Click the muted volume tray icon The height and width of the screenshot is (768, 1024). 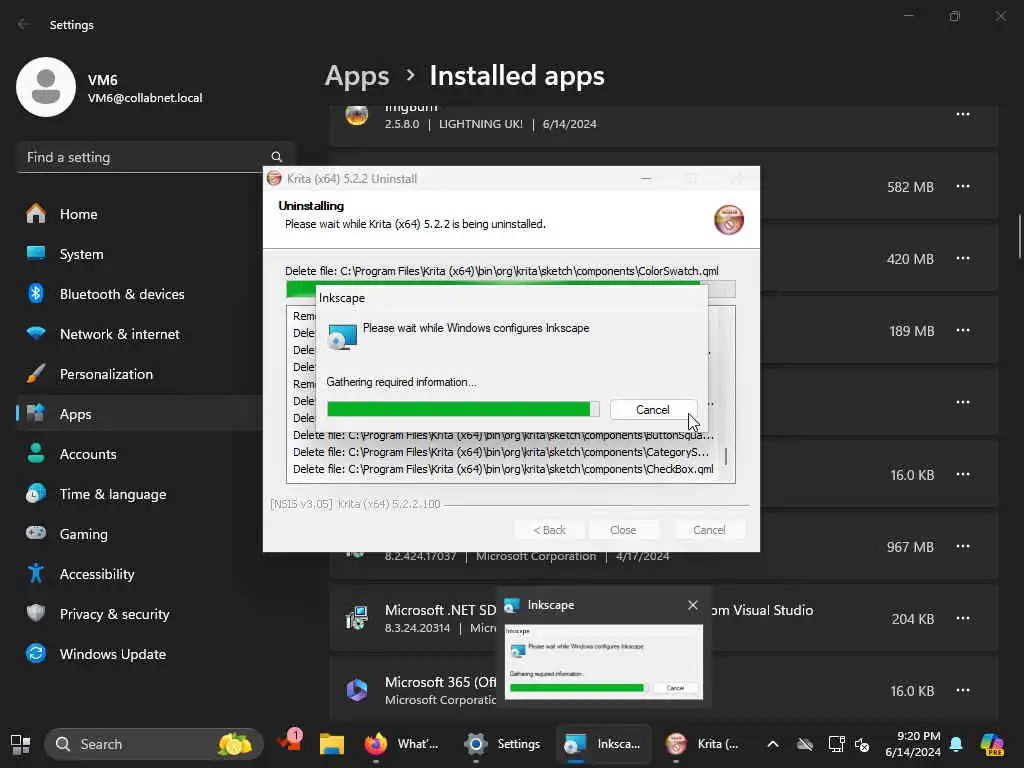click(862, 744)
